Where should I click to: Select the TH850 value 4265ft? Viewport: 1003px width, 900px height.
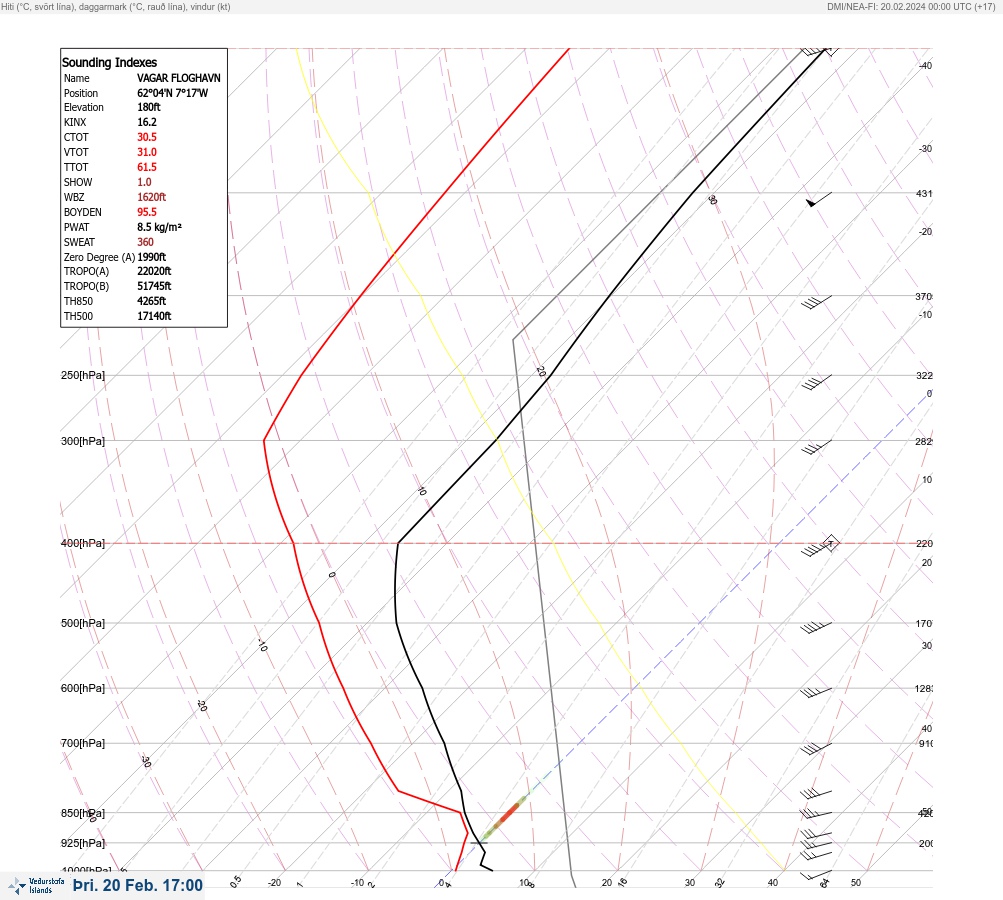point(151,301)
